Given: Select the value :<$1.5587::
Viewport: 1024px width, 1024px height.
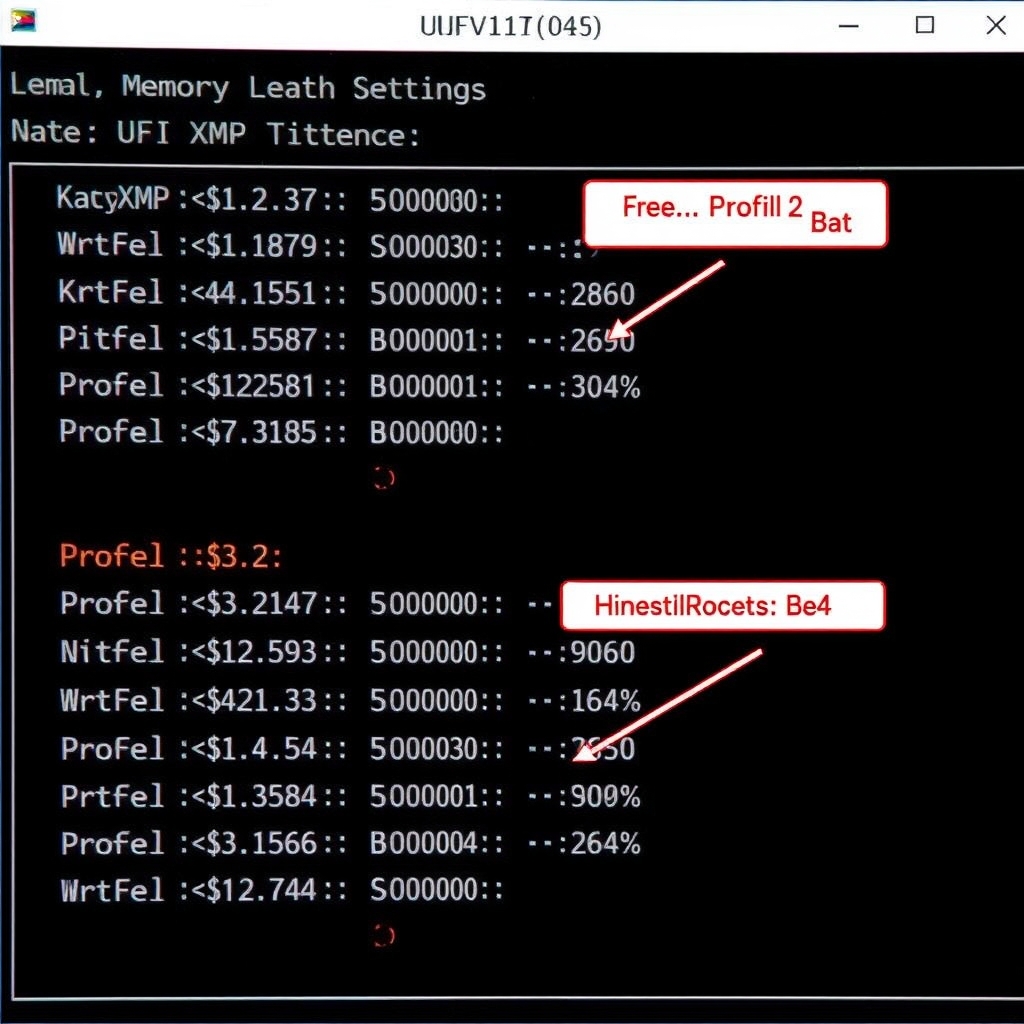Looking at the screenshot, I should pyautogui.click(x=262, y=340).
